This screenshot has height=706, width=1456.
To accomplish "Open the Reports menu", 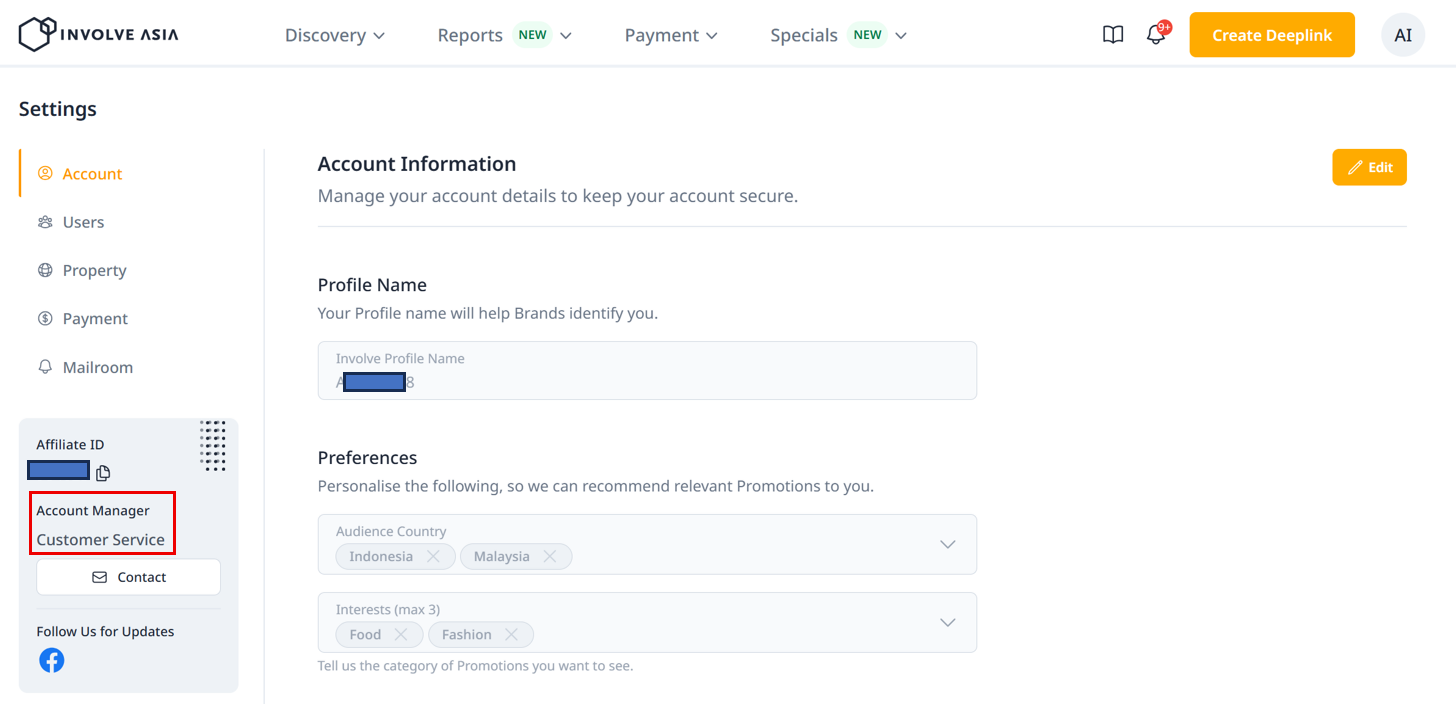I will [503, 35].
